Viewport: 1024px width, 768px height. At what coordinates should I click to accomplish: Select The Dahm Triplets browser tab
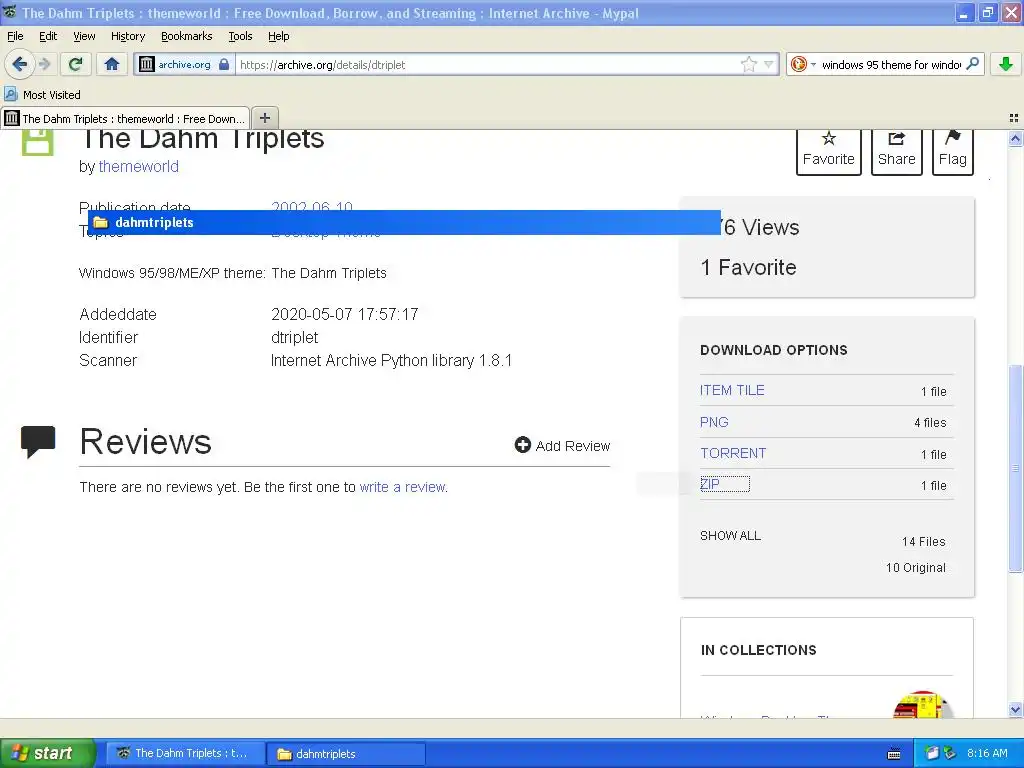tap(125, 118)
